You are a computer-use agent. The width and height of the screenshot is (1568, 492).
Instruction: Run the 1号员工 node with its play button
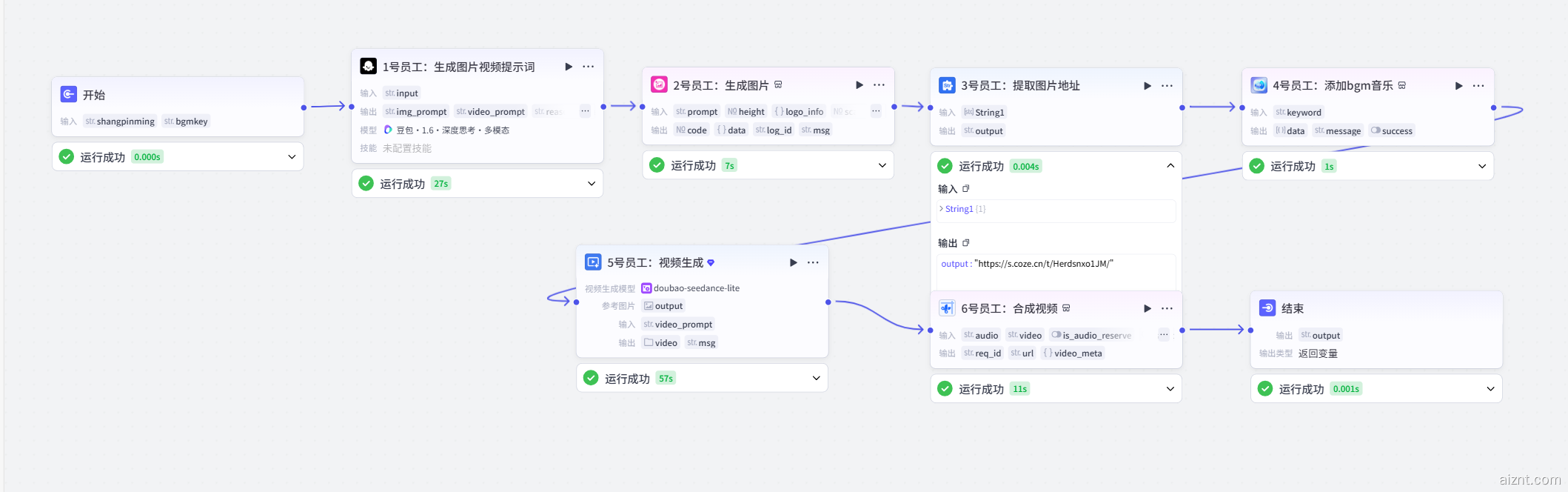click(569, 67)
